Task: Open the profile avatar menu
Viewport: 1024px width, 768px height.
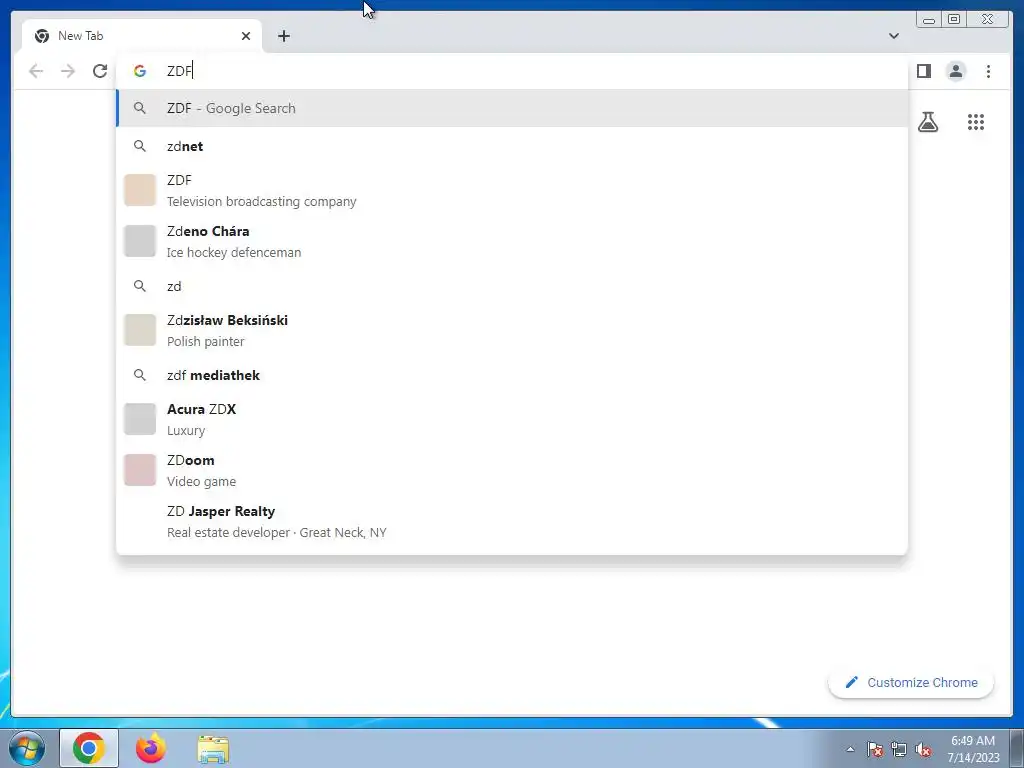Action: coord(955,71)
